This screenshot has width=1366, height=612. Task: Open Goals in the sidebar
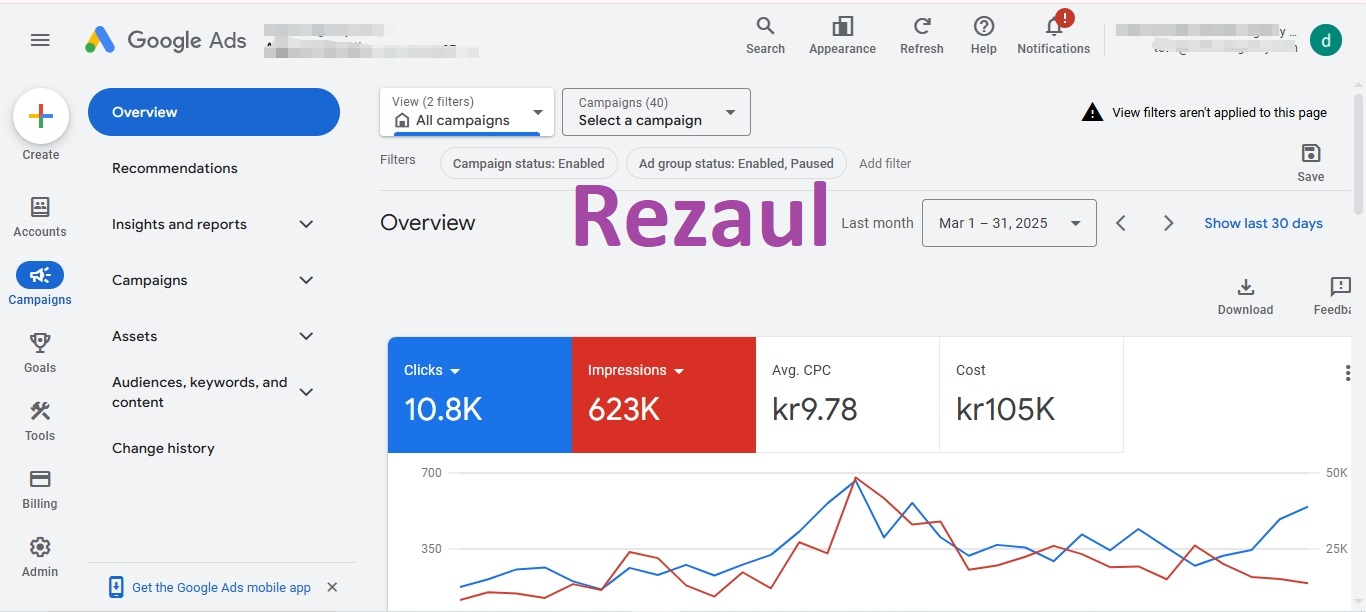[x=40, y=353]
